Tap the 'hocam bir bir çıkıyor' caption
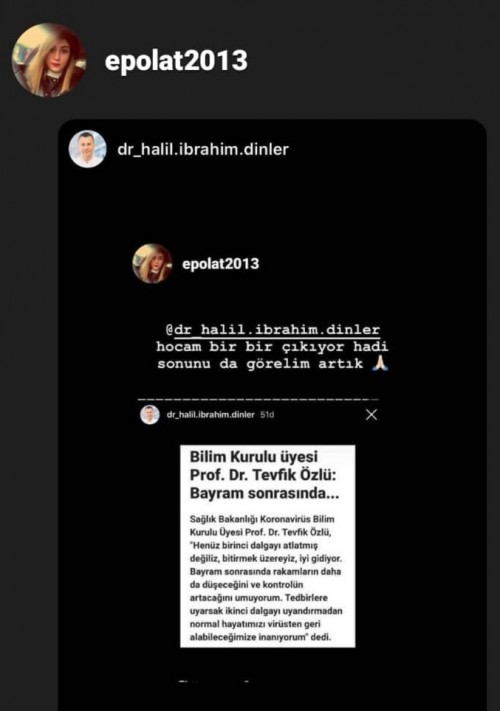 [272, 346]
